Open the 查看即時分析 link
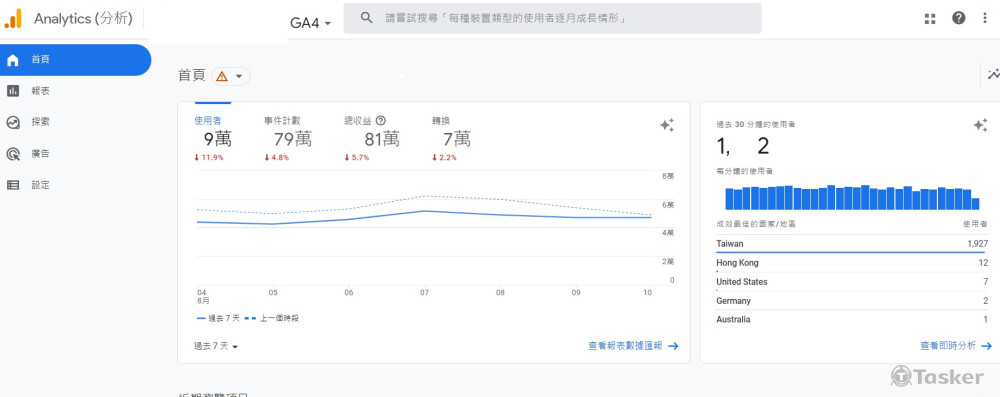This screenshot has height=397, width=1000. 956,346
